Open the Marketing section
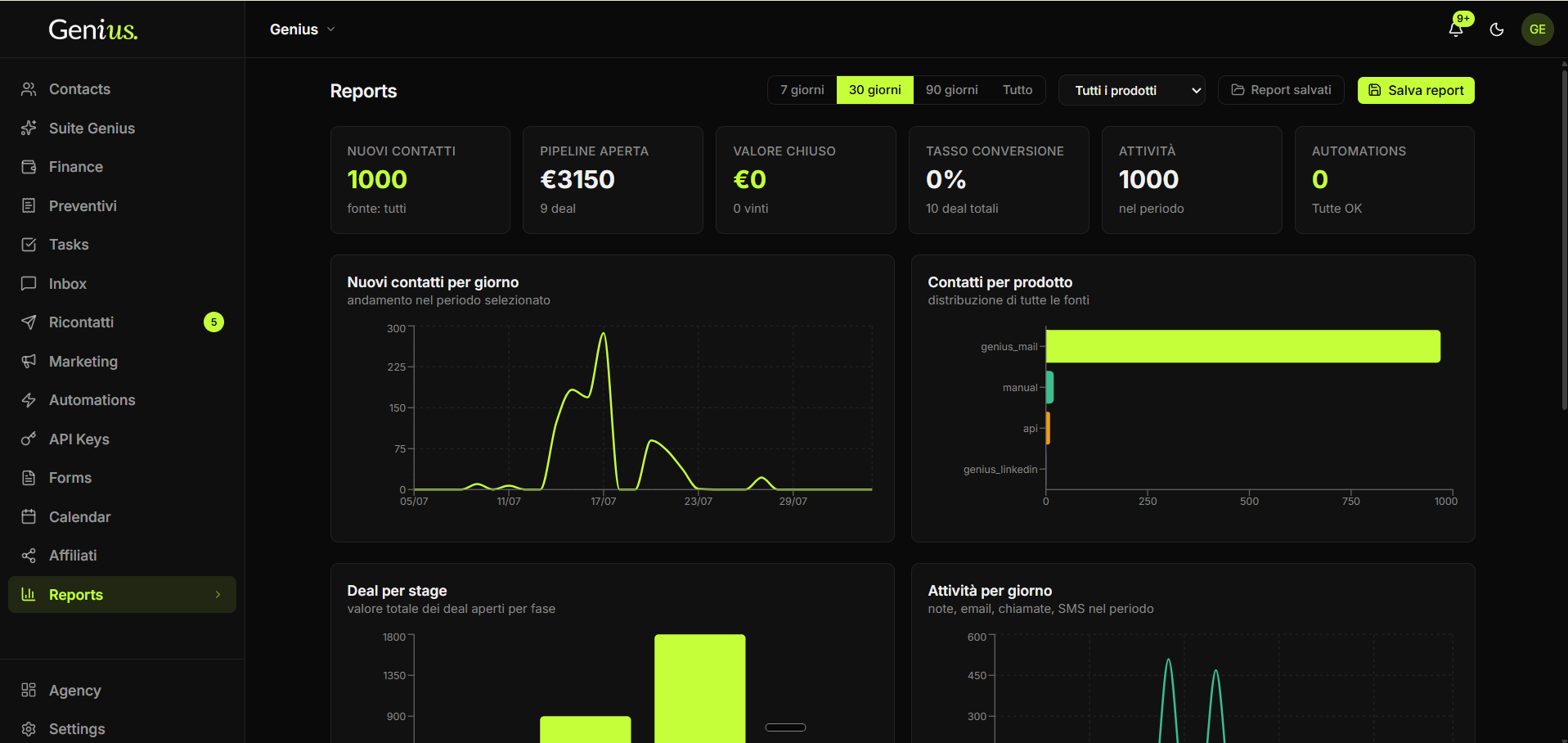This screenshot has height=743, width=1568. [122, 361]
